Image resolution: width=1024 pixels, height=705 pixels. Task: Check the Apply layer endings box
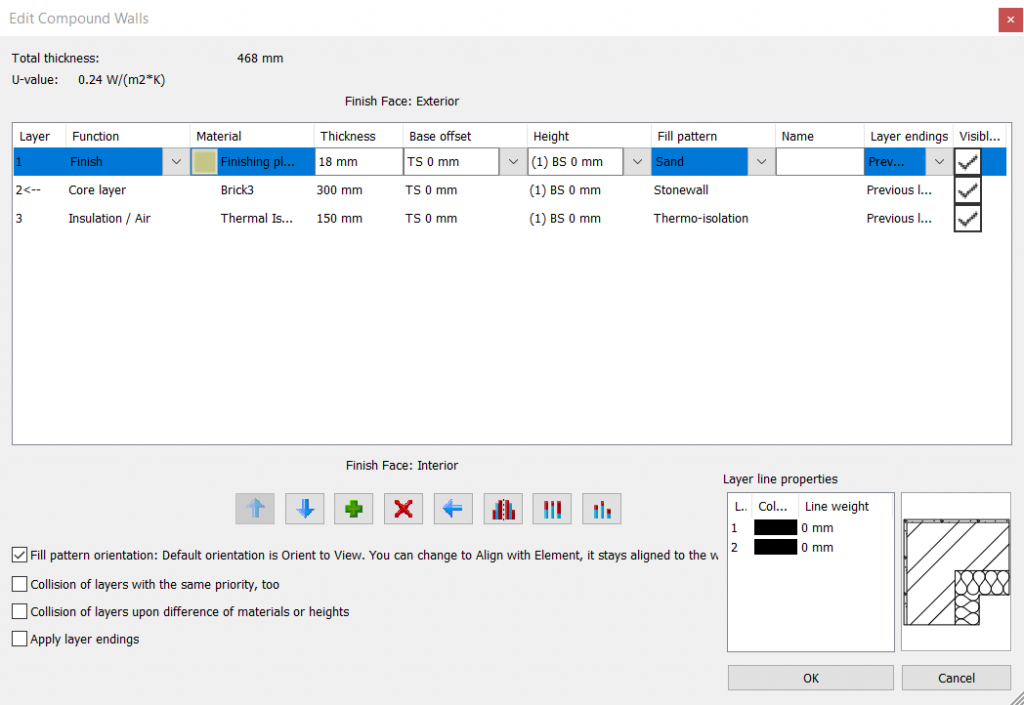[19, 639]
